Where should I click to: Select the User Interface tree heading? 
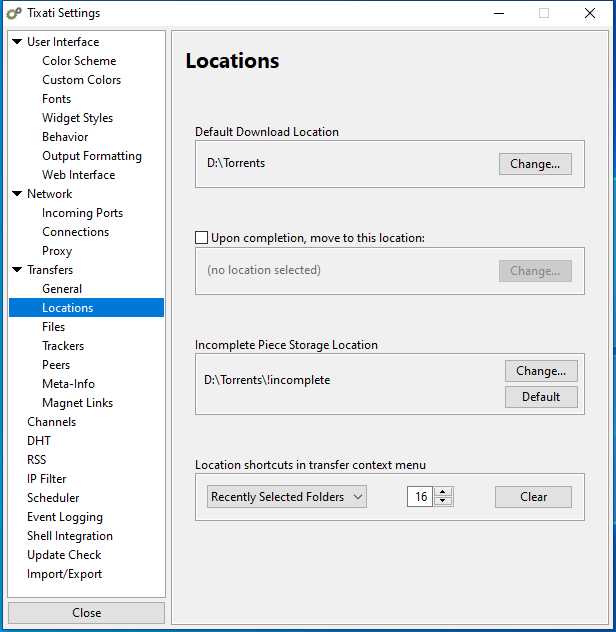click(63, 42)
